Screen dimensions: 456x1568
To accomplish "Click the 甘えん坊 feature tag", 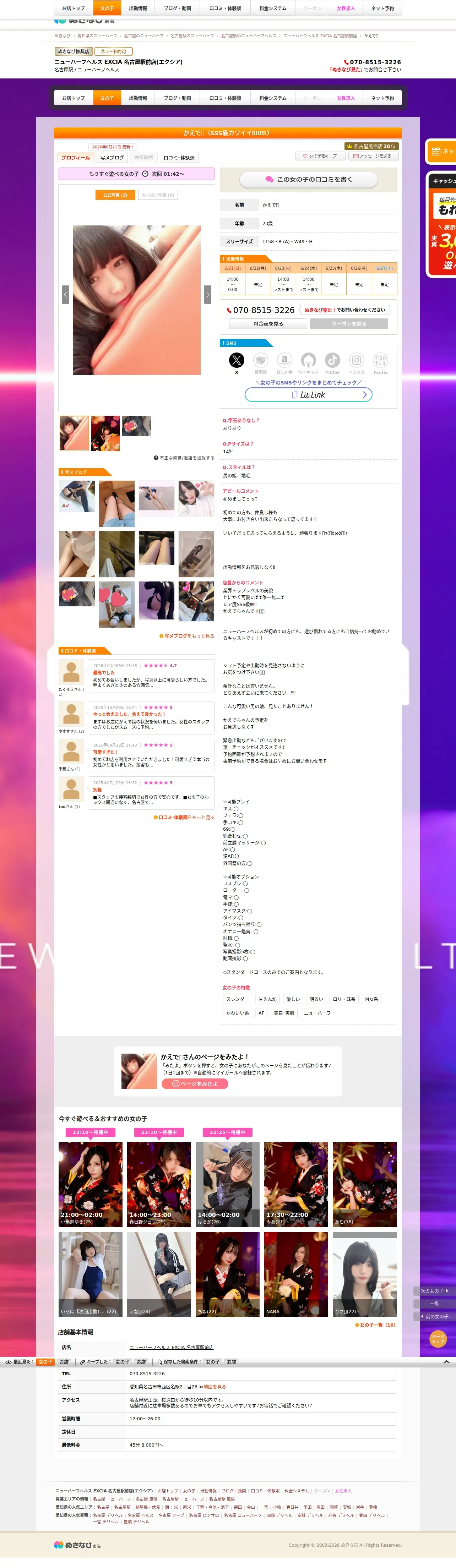I will coord(267,999).
